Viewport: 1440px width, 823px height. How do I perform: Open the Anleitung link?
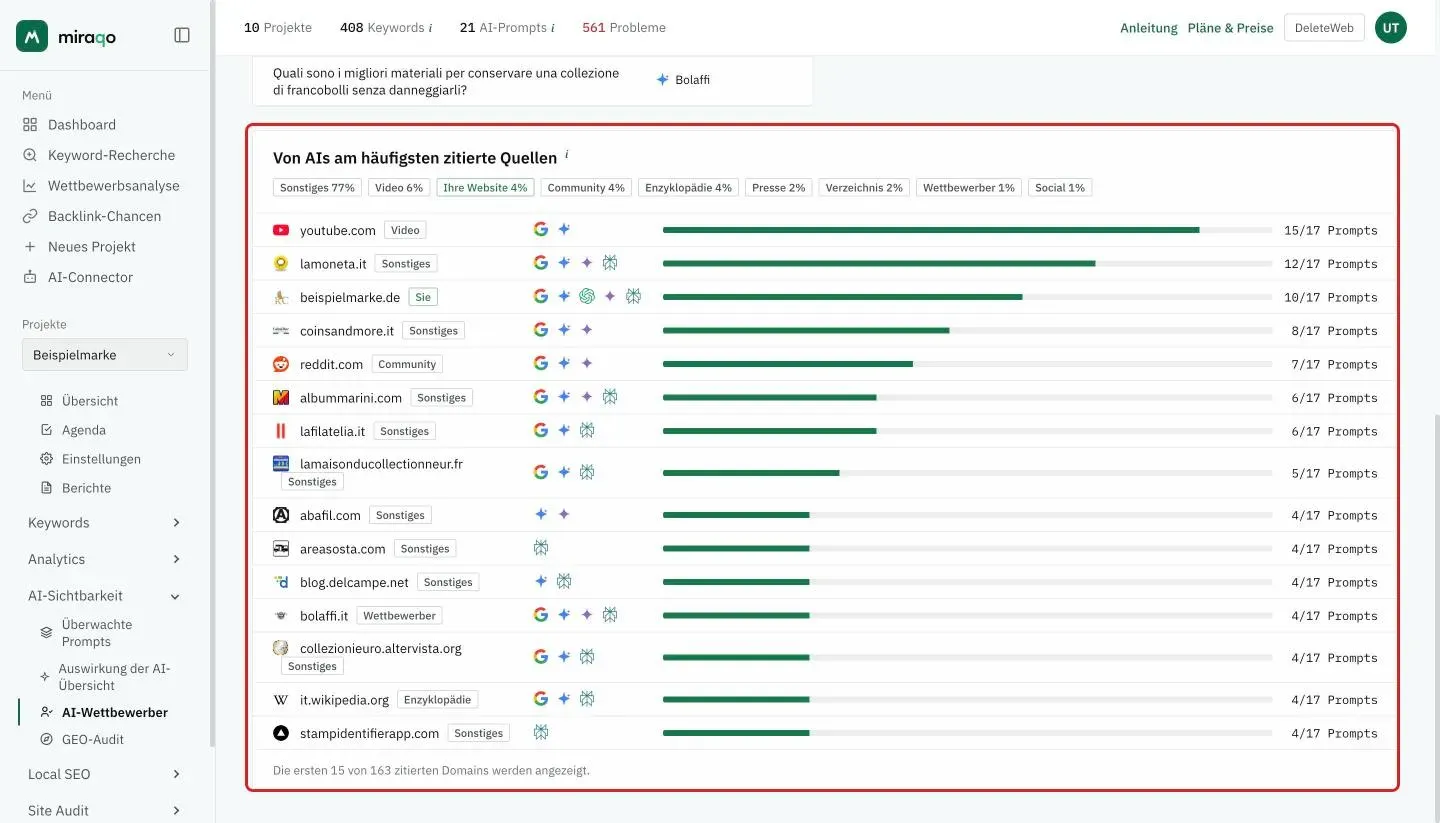(x=1149, y=28)
